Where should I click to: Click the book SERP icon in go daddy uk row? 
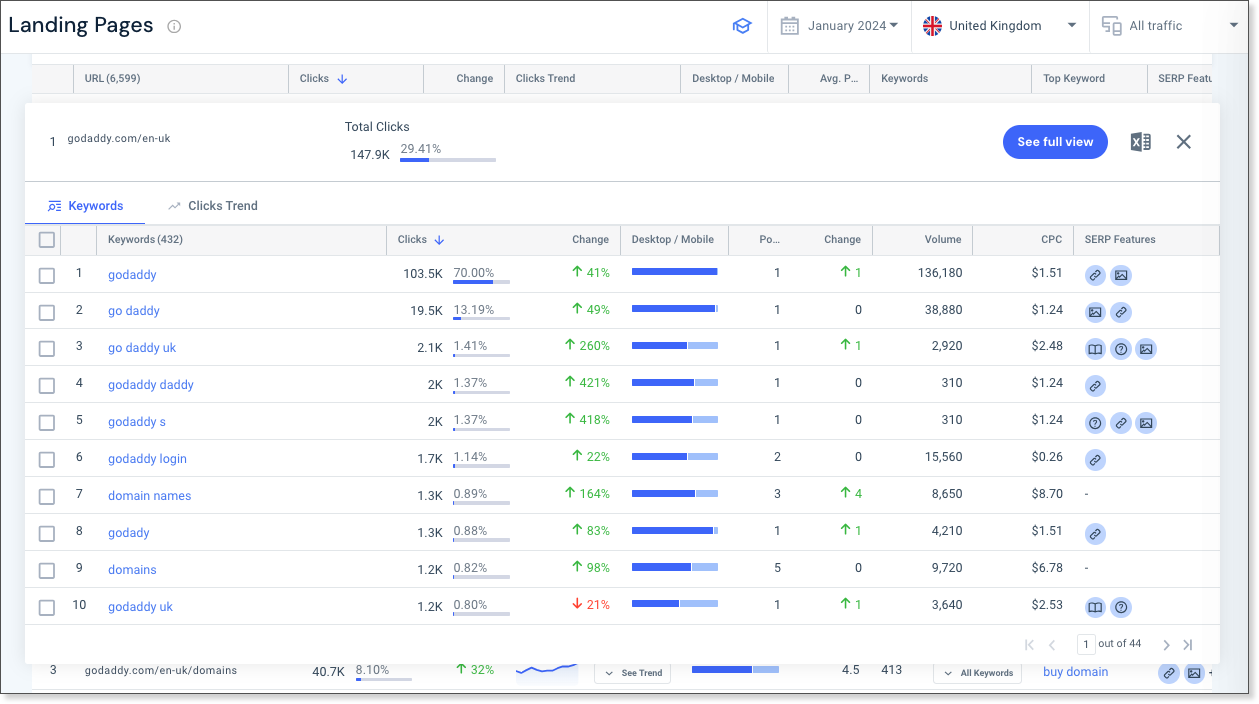click(x=1096, y=349)
